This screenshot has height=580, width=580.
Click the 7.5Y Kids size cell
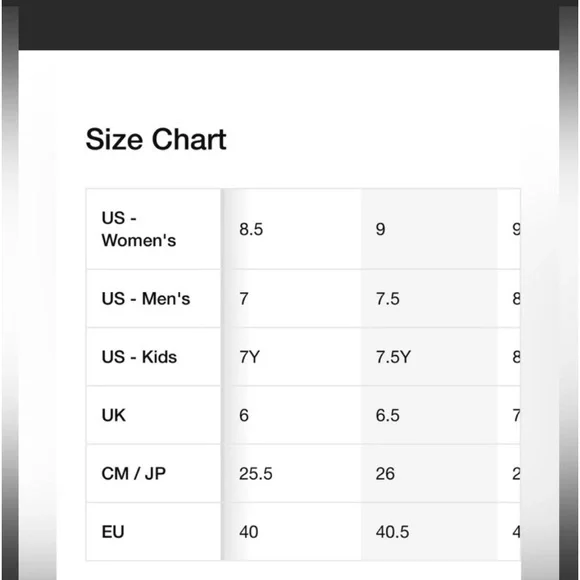pyautogui.click(x=429, y=357)
